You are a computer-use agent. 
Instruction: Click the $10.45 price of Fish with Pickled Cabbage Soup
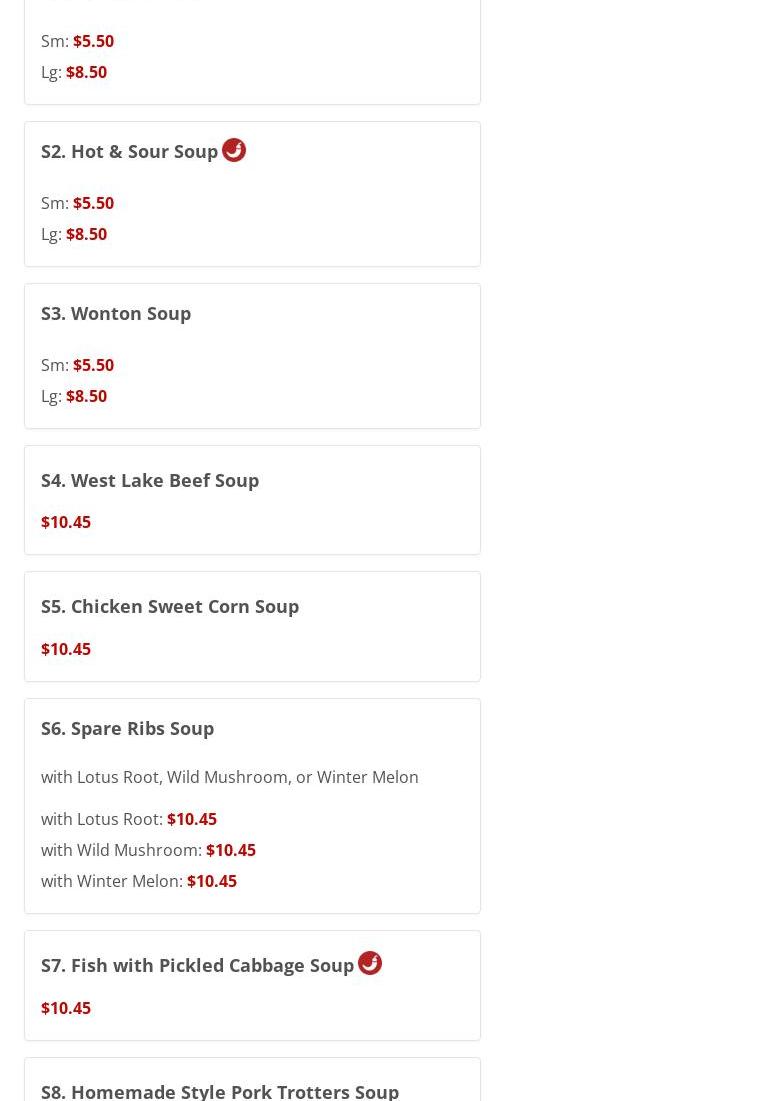66,1008
